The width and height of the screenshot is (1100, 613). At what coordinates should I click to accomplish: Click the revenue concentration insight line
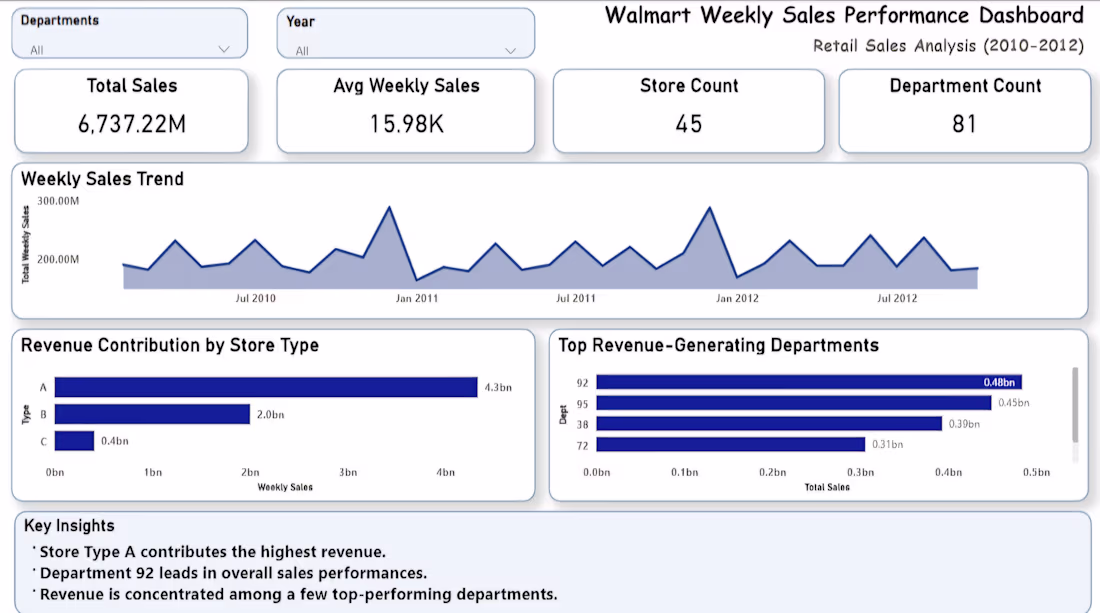298,594
